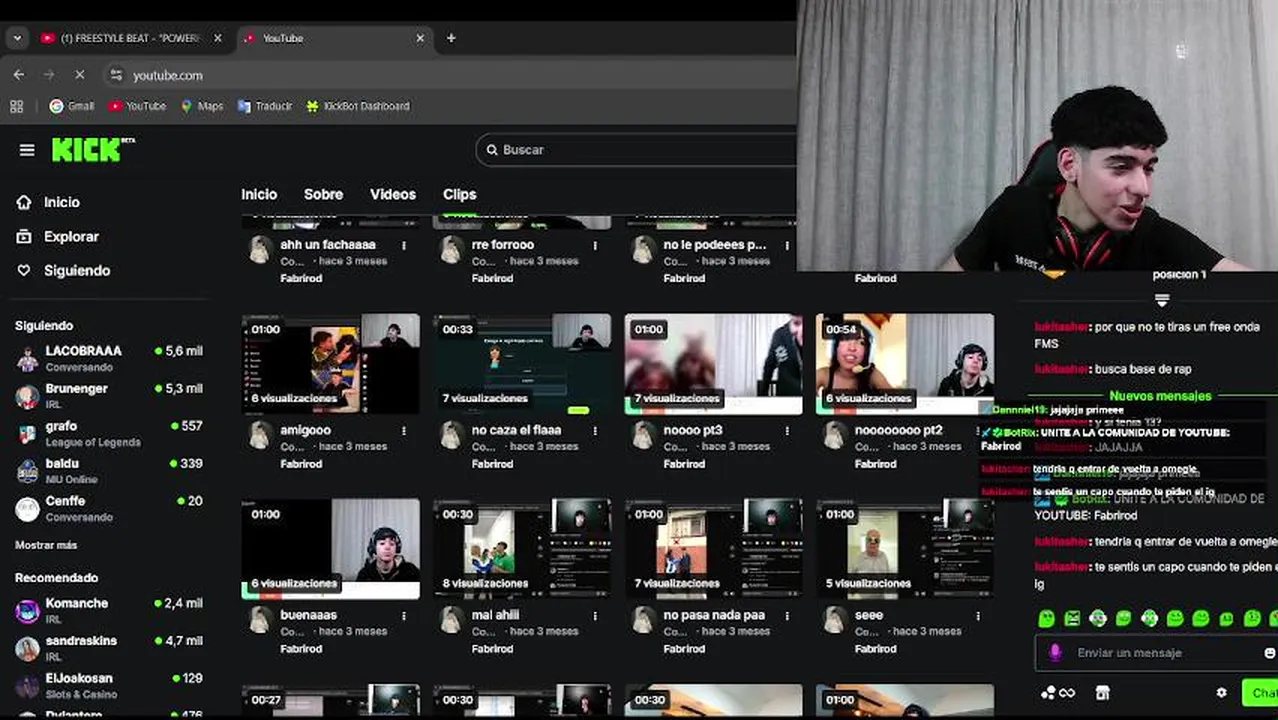
Task: Click the shop icon below chat
Action: 1102,693
